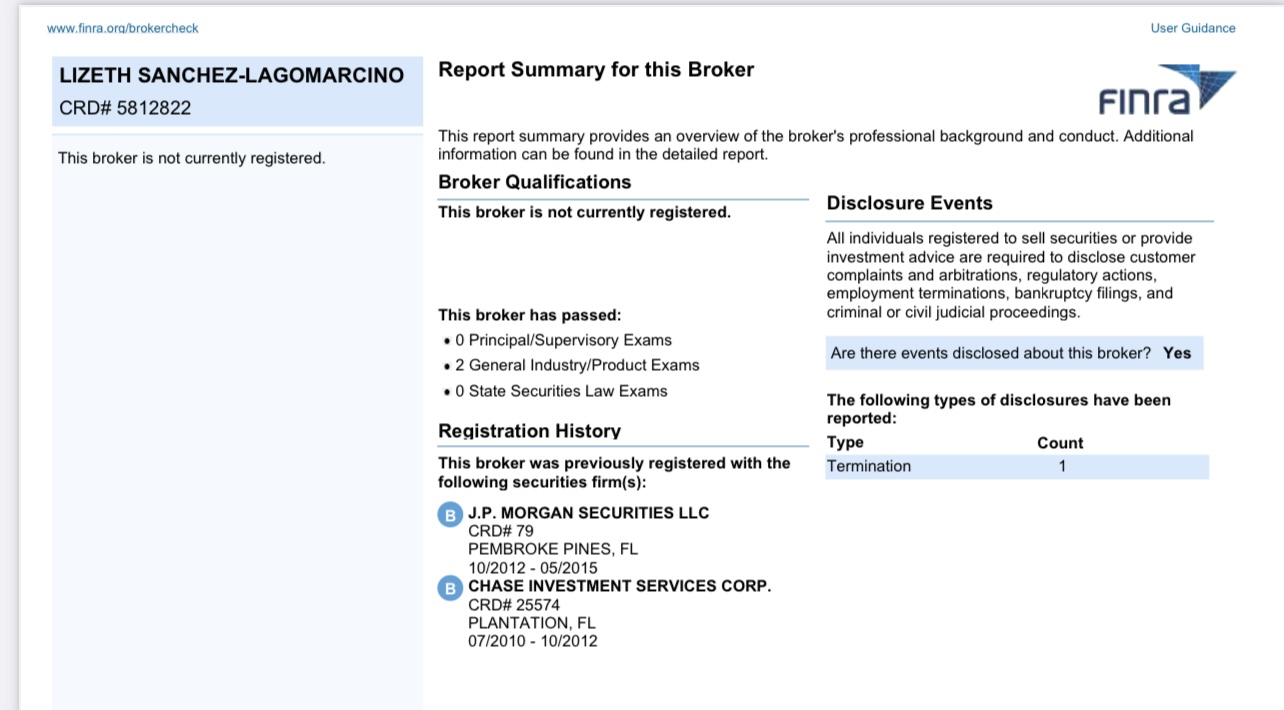Click the 07/2010 - 10/2012 date range
This screenshot has height=710, width=1284.
pos(533,641)
